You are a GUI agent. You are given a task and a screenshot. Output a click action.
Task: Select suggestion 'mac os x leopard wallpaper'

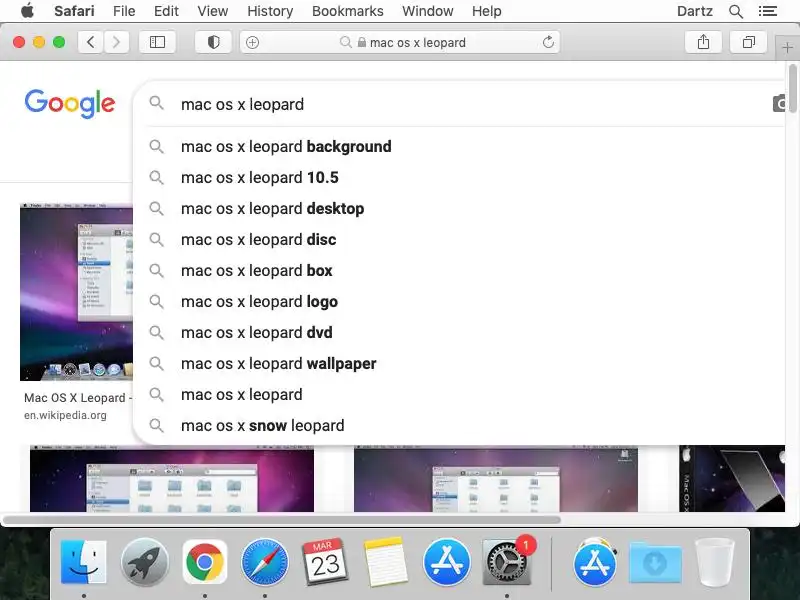coord(459,364)
